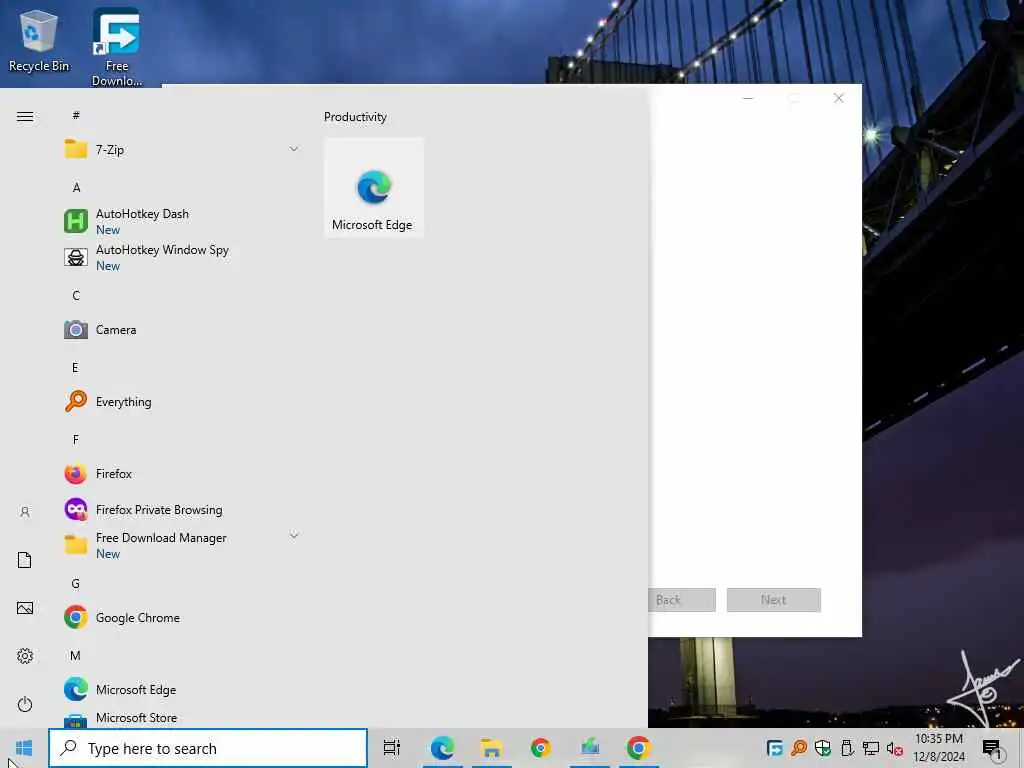Image resolution: width=1024 pixels, height=768 pixels.
Task: Click the Microsoft Edge Productivity tile
Action: (374, 187)
